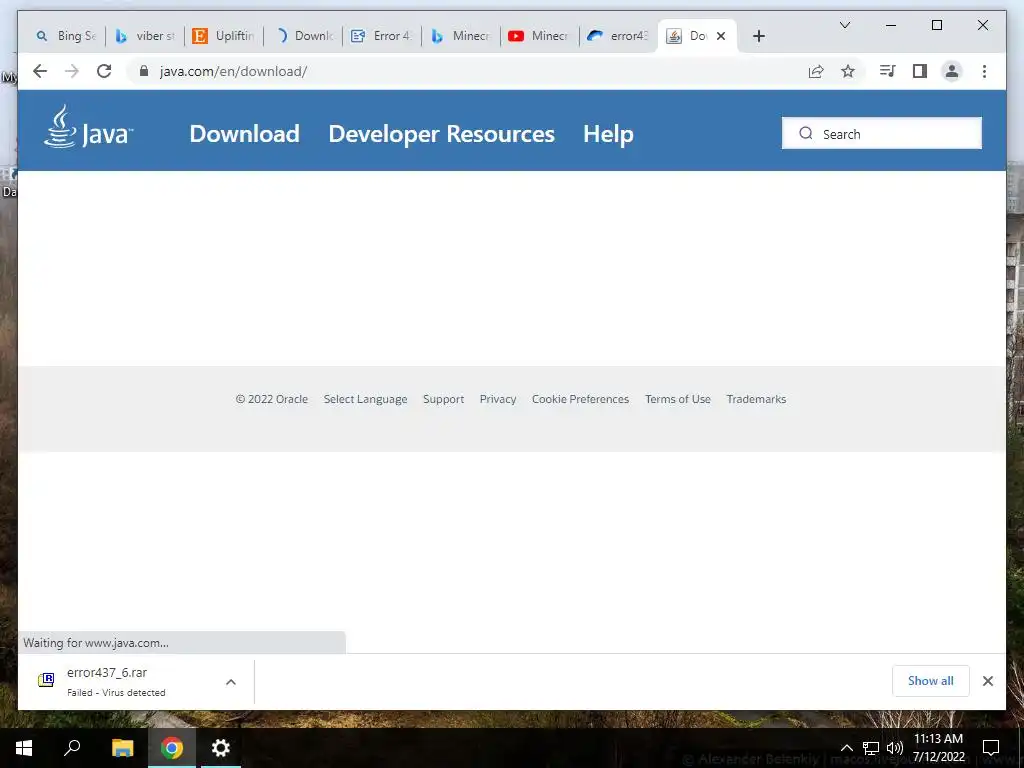Click the Chrome taskbar icon
Image resolution: width=1024 pixels, height=768 pixels.
tap(172, 748)
